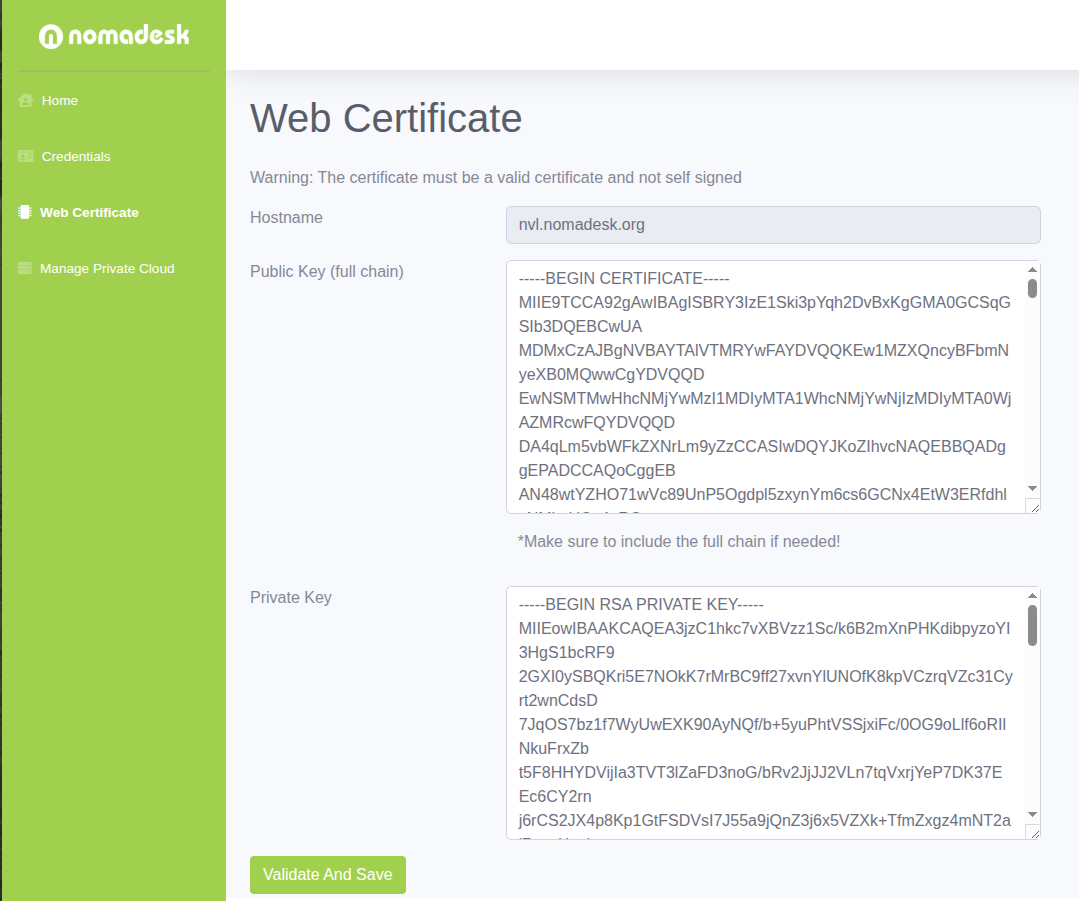
Task: Click the Public Key scrollbar thumb
Action: coord(1032,288)
